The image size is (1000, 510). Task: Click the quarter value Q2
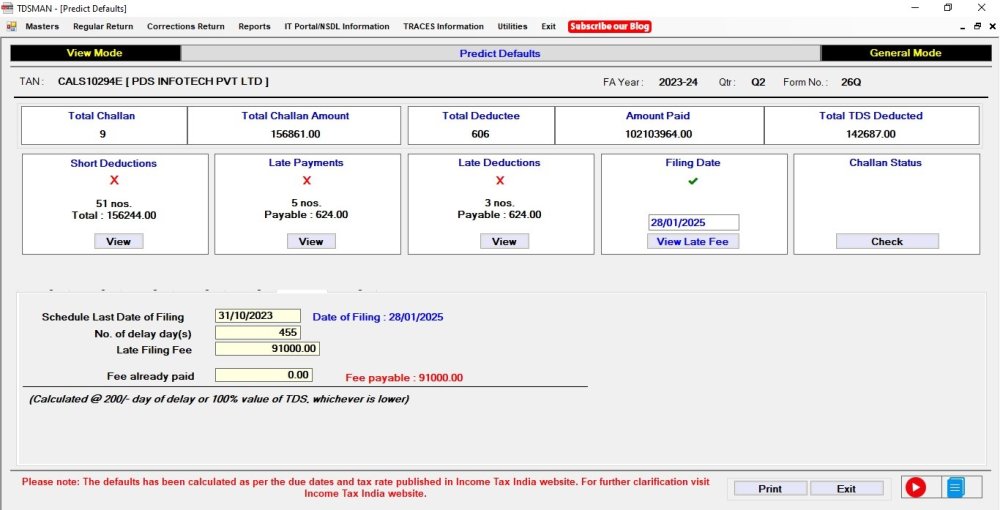click(x=758, y=82)
